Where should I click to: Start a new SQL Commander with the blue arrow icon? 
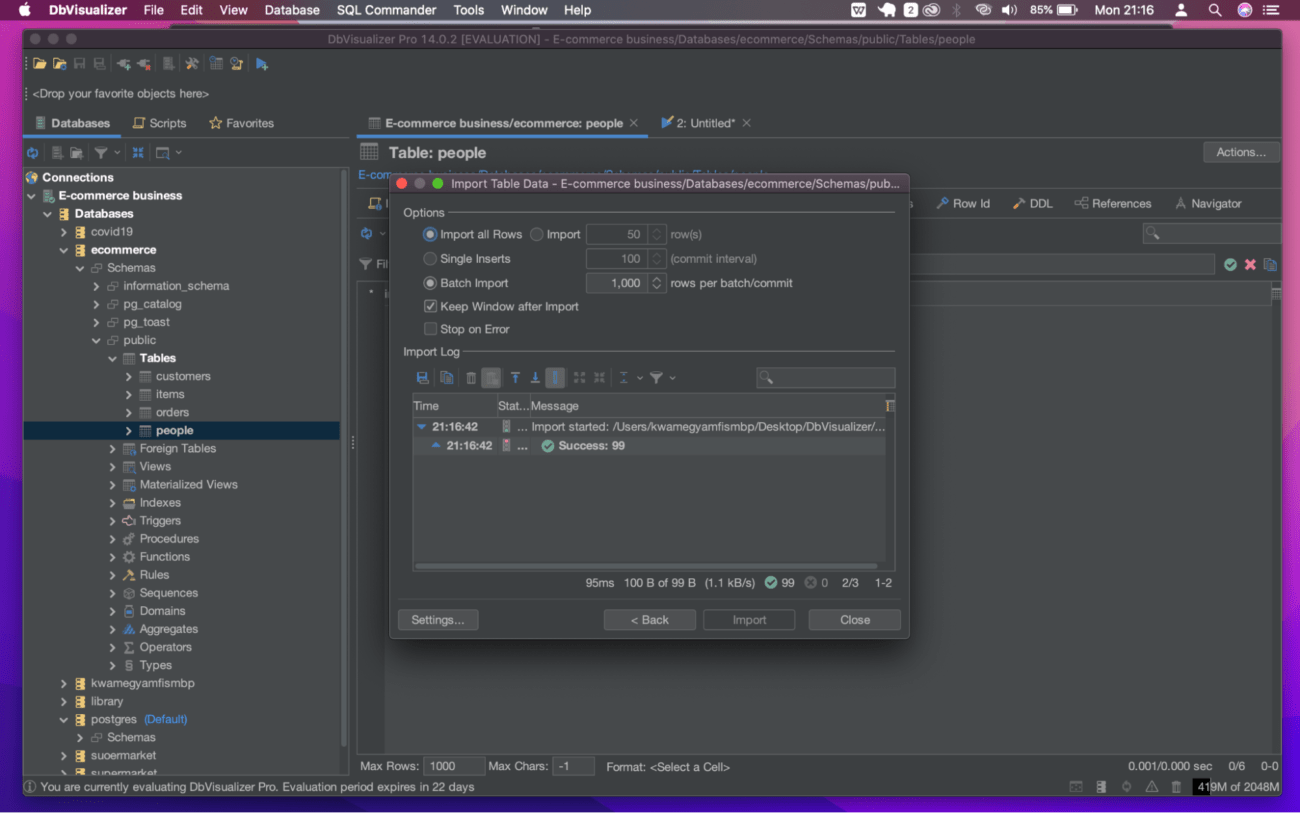click(263, 63)
